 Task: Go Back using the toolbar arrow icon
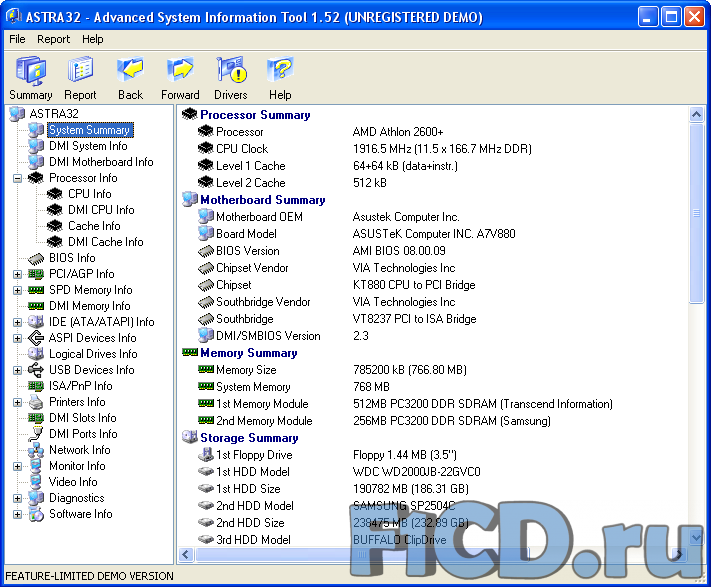[x=130, y=69]
